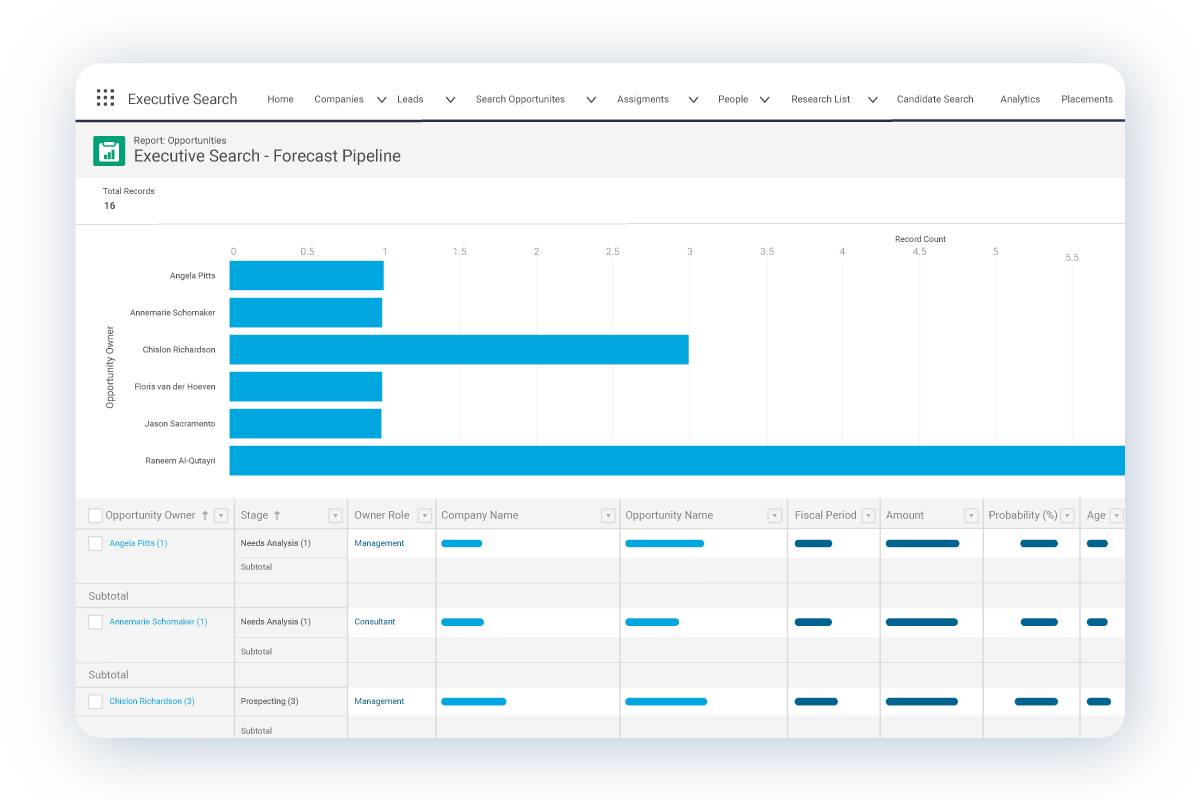Image resolution: width=1200 pixels, height=800 pixels.
Task: Open the Fiscal Period column menu
Action: pos(868,516)
